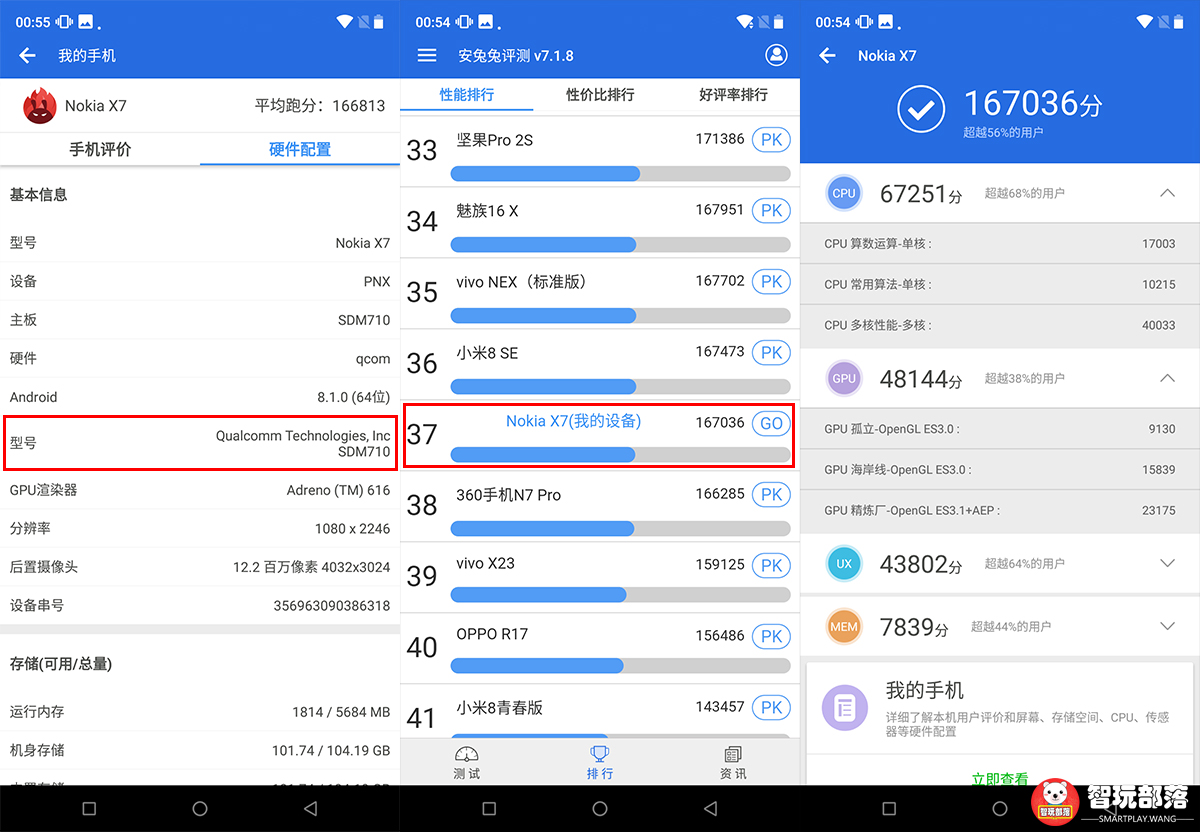The width and height of the screenshot is (1200, 832).
Task: Tap GPU 孤立-OpenGL ES3.0 9130 row
Action: [x=1000, y=429]
